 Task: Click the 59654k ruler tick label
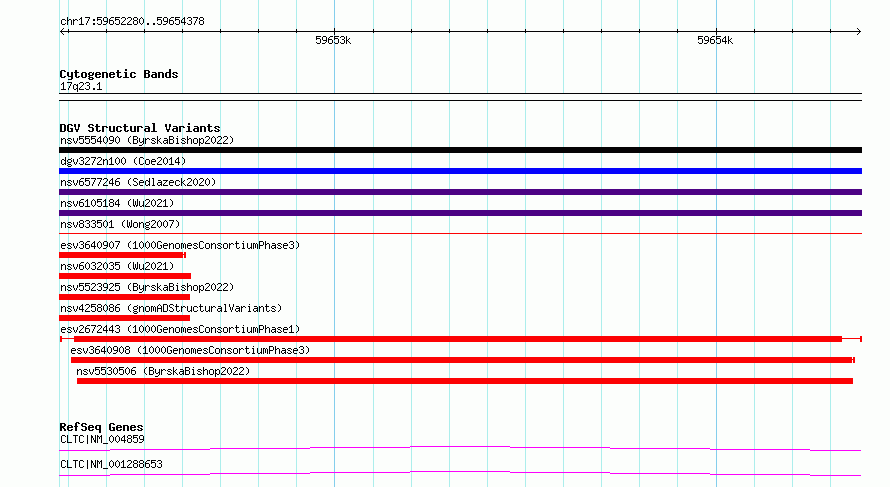point(715,40)
